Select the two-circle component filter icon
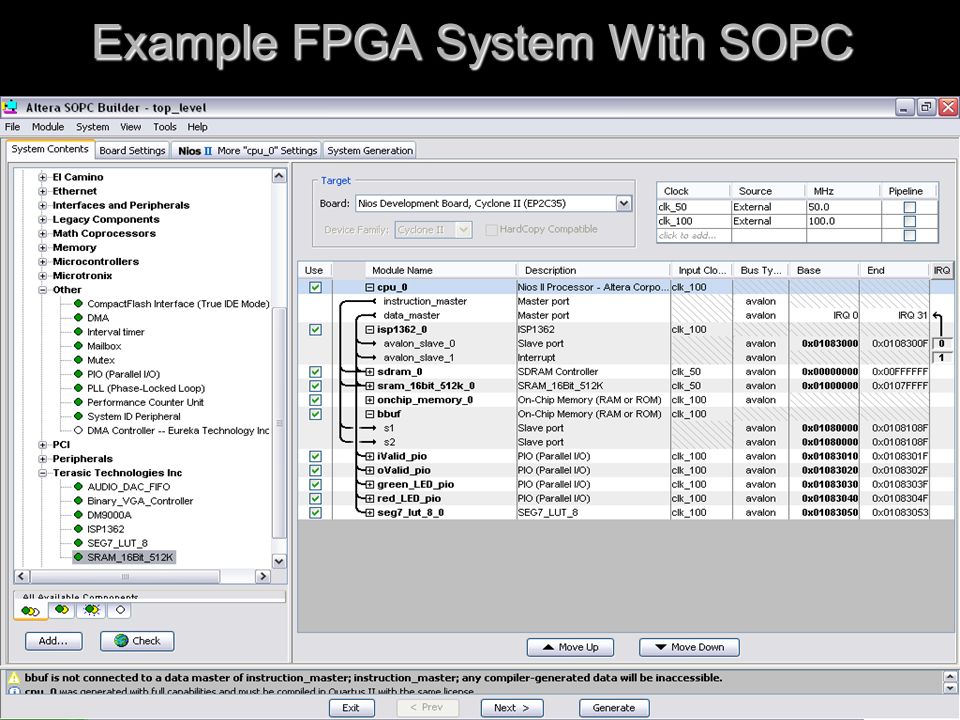The image size is (960, 720). pos(62,610)
